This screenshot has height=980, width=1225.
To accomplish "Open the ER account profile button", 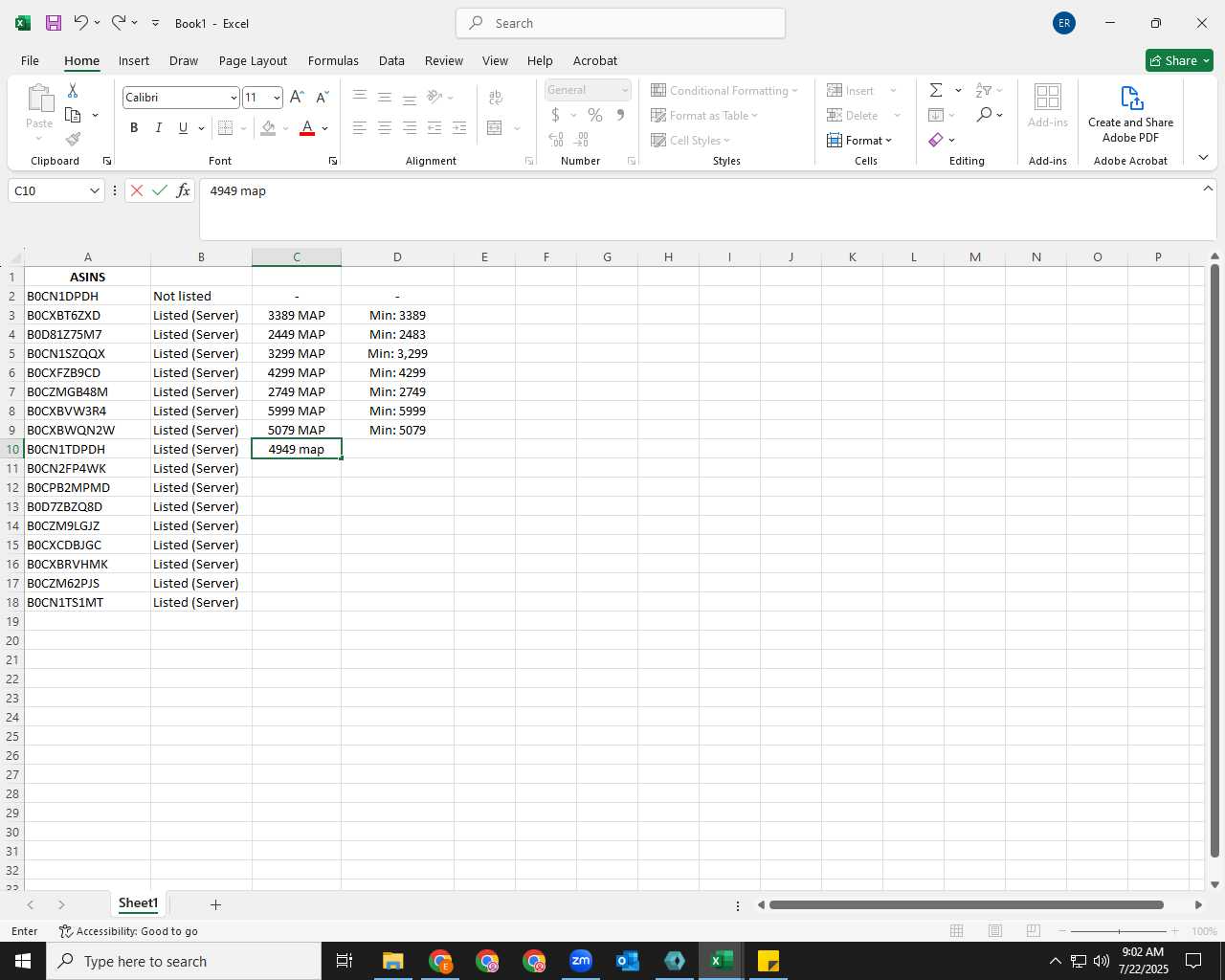I will 1064,23.
